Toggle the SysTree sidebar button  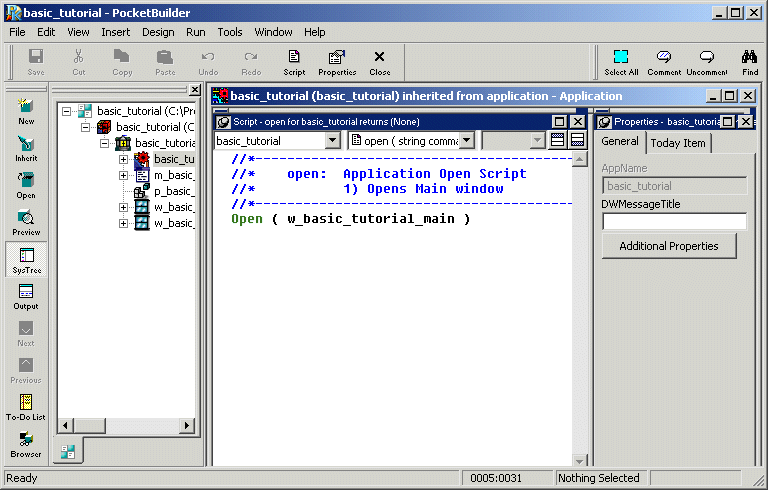26,260
